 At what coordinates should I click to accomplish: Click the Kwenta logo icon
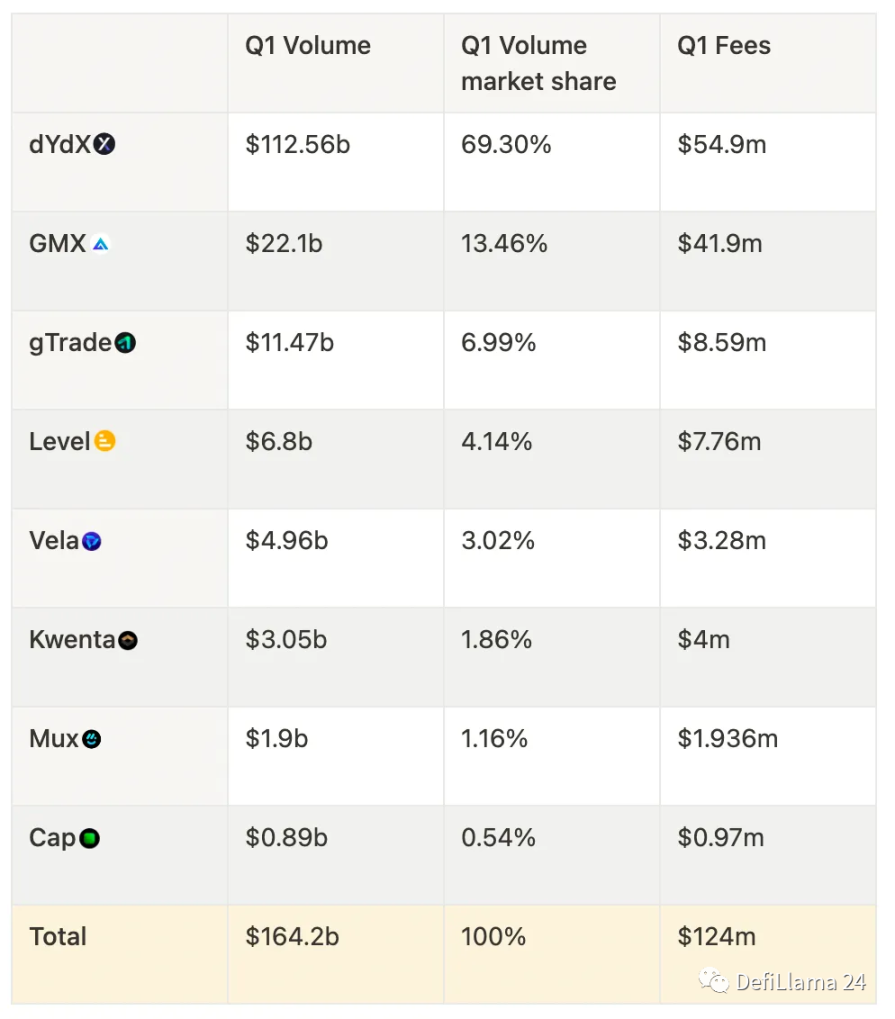pyautogui.click(x=128, y=641)
